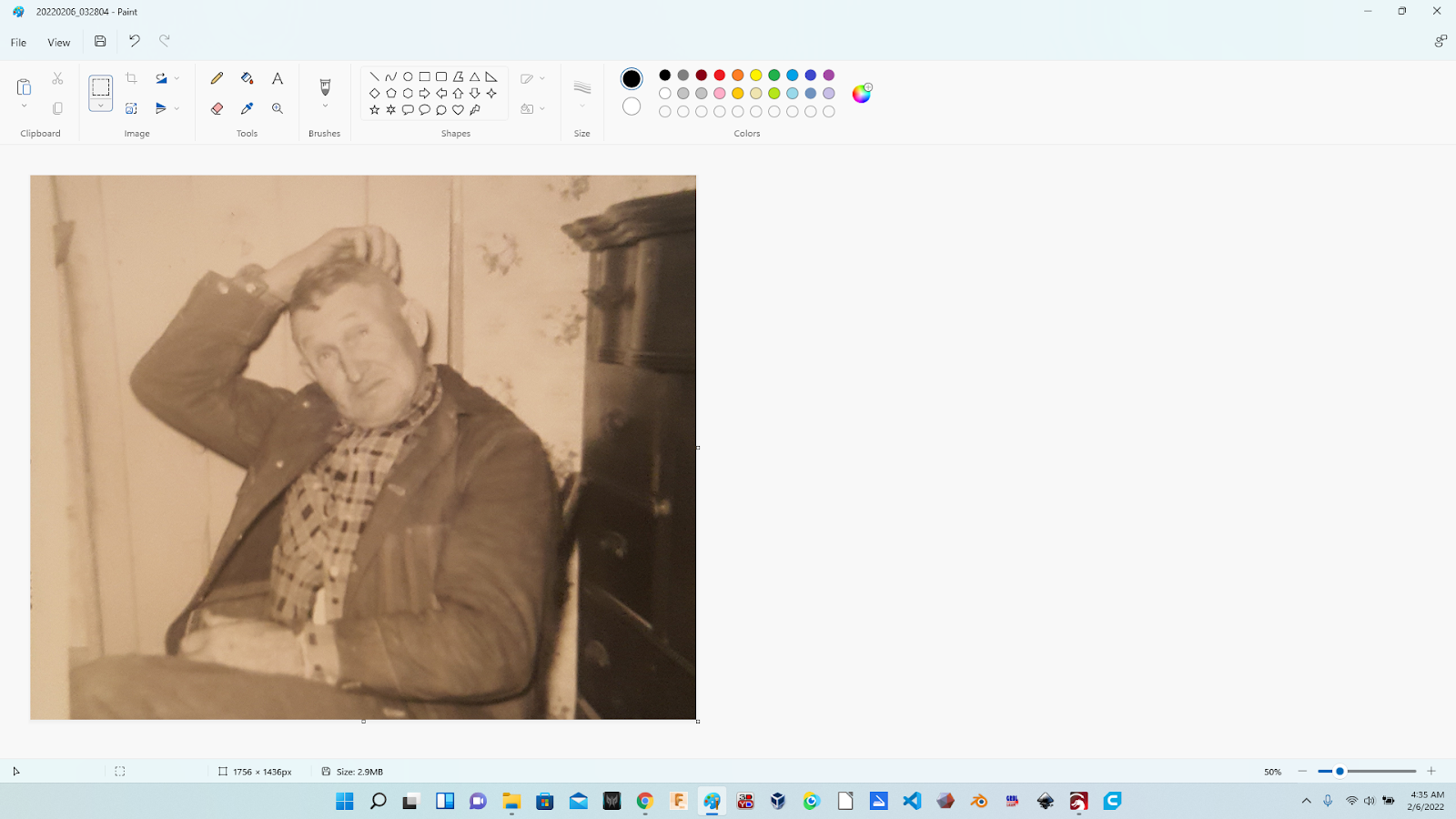Pick the Lightning bolt shape
The width and height of the screenshot is (1456, 819).
click(474, 109)
